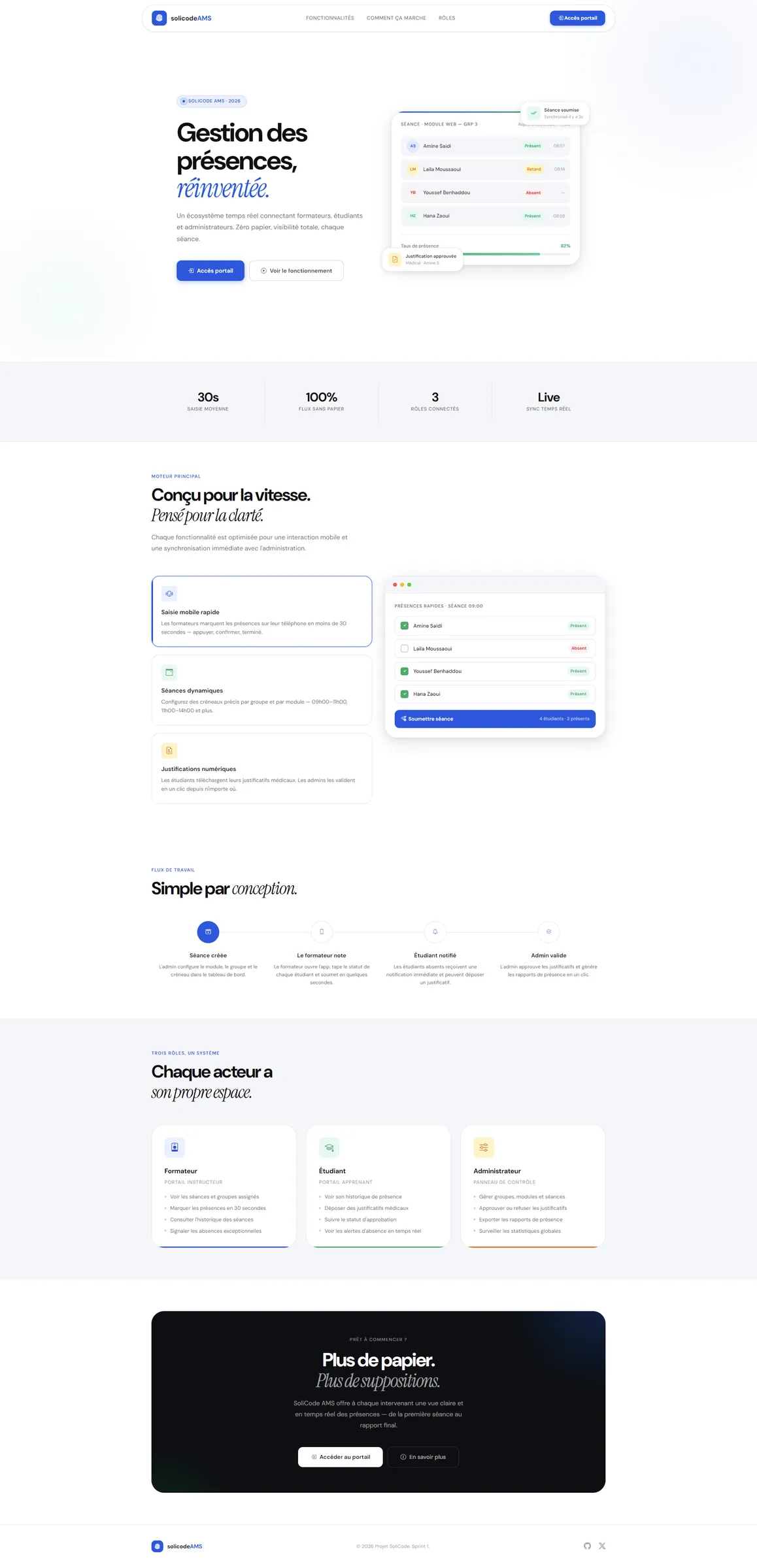Select the LM avatar for Laila Moussaoui
This screenshot has height=1568, width=757.
tap(412, 169)
